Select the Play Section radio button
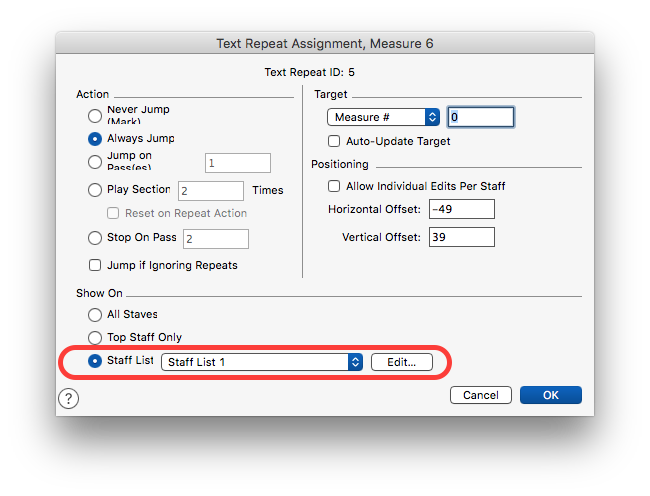The height and width of the screenshot is (496, 650). tap(95, 190)
